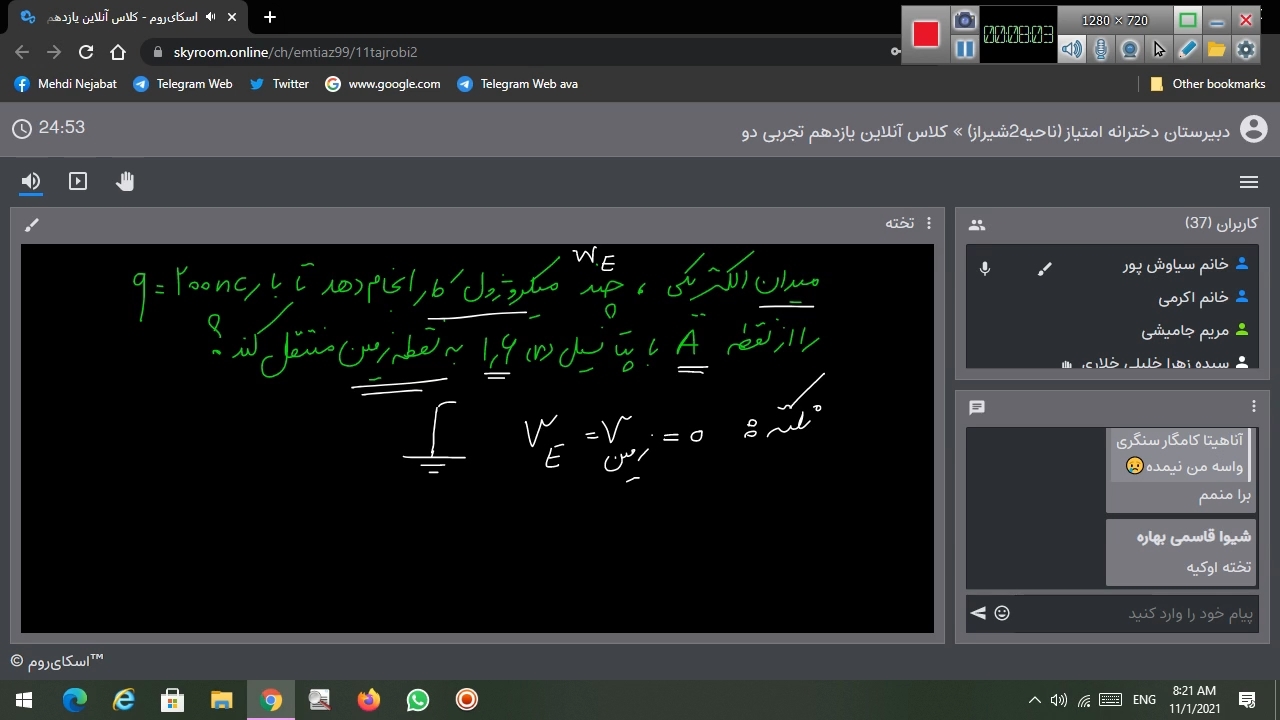The height and width of the screenshot is (720, 1280).
Task: Take a screenshot with recorder camera icon
Action: [x=964, y=20]
